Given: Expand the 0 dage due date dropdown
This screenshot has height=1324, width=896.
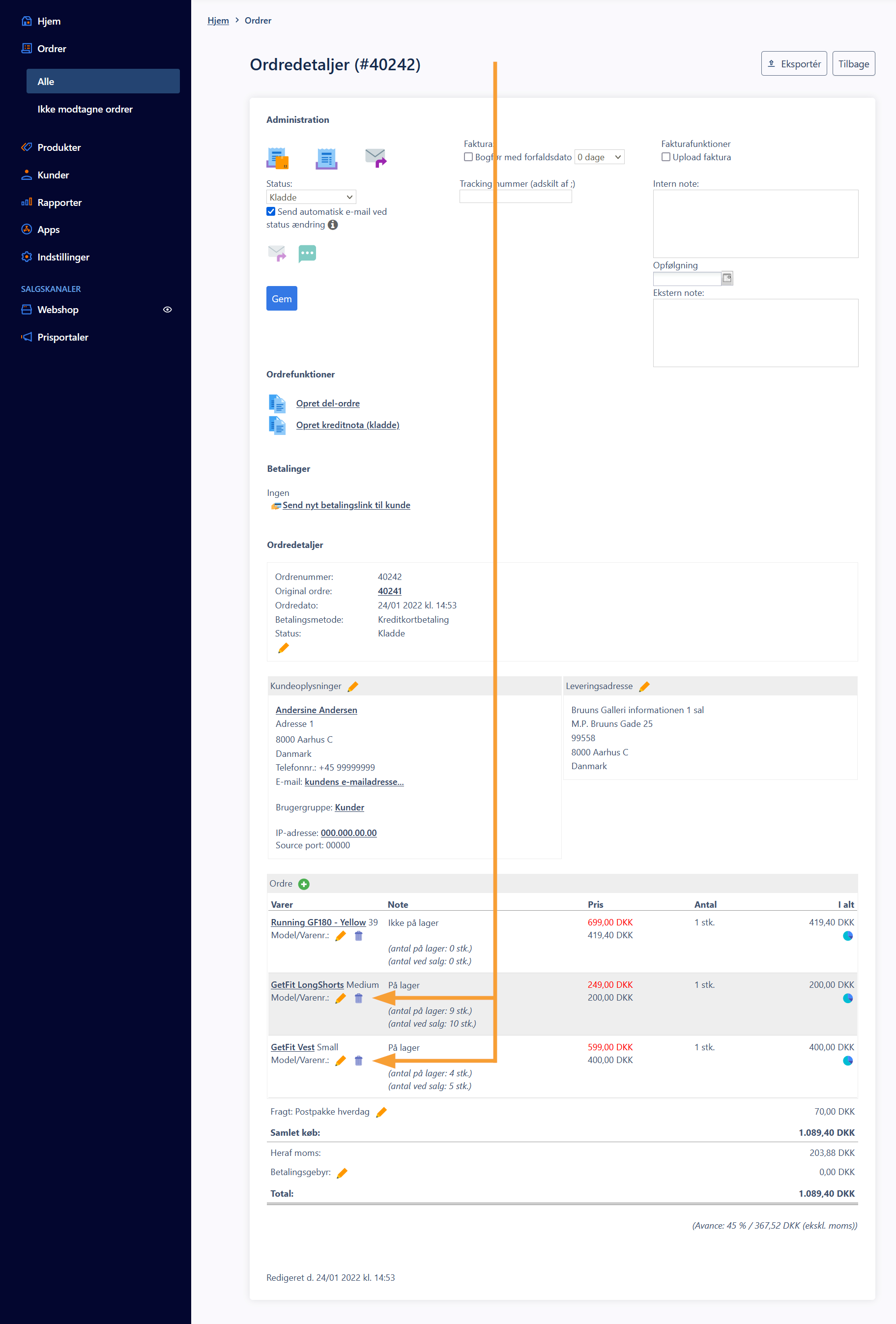Looking at the screenshot, I should pos(599,157).
